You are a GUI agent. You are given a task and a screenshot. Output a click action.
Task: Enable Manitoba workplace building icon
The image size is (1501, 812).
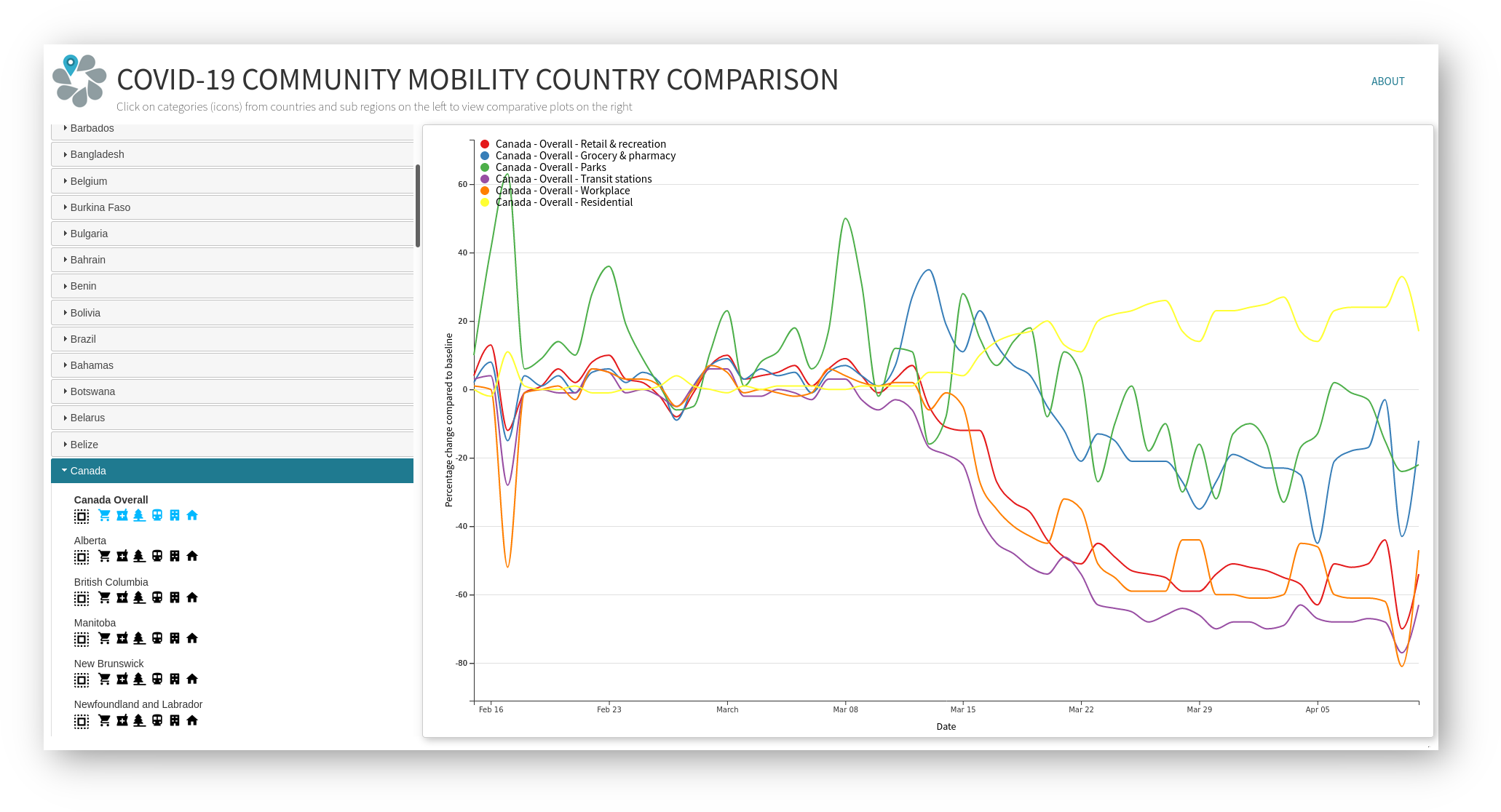click(x=175, y=638)
